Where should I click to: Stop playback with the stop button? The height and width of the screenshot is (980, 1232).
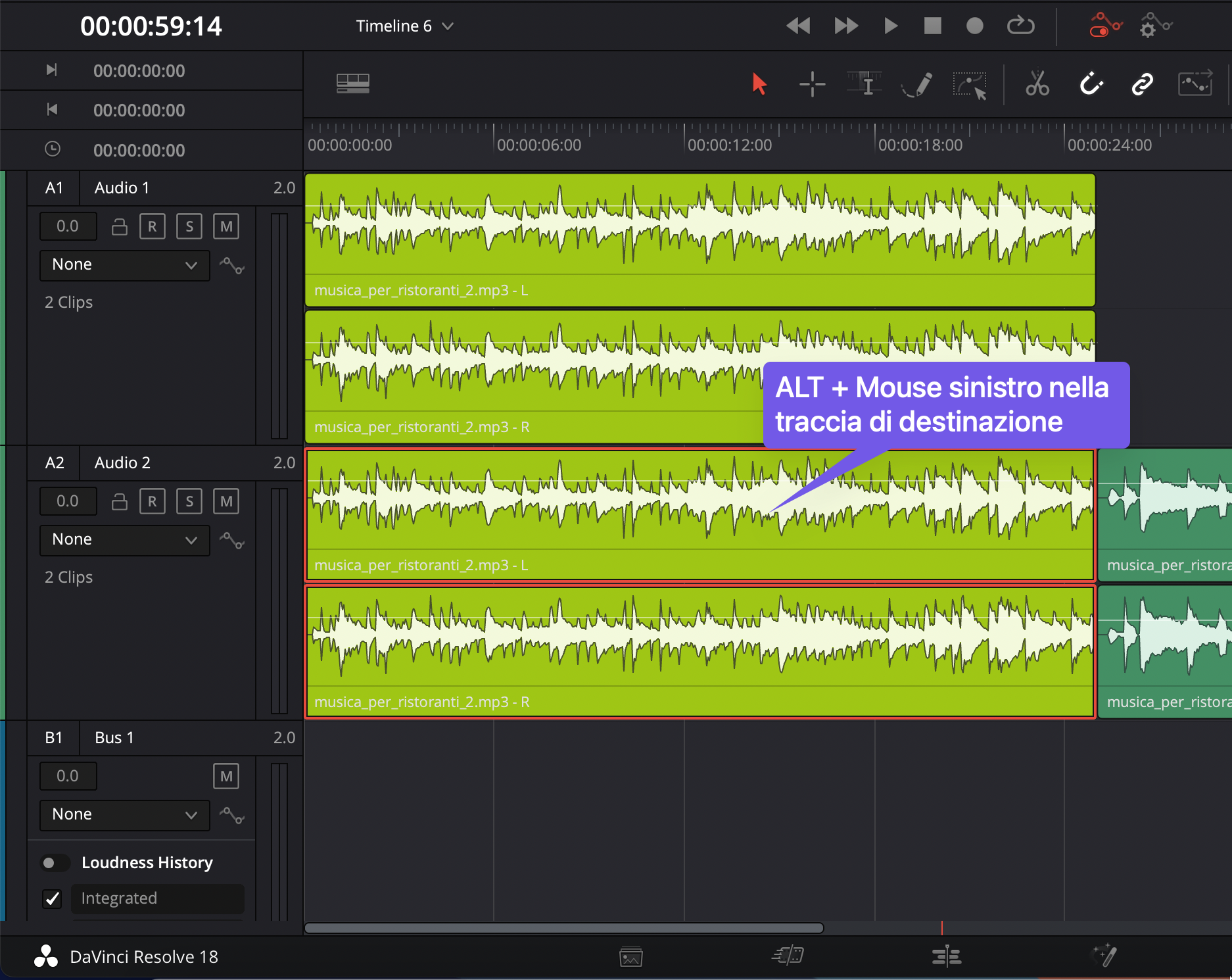pyautogui.click(x=932, y=26)
